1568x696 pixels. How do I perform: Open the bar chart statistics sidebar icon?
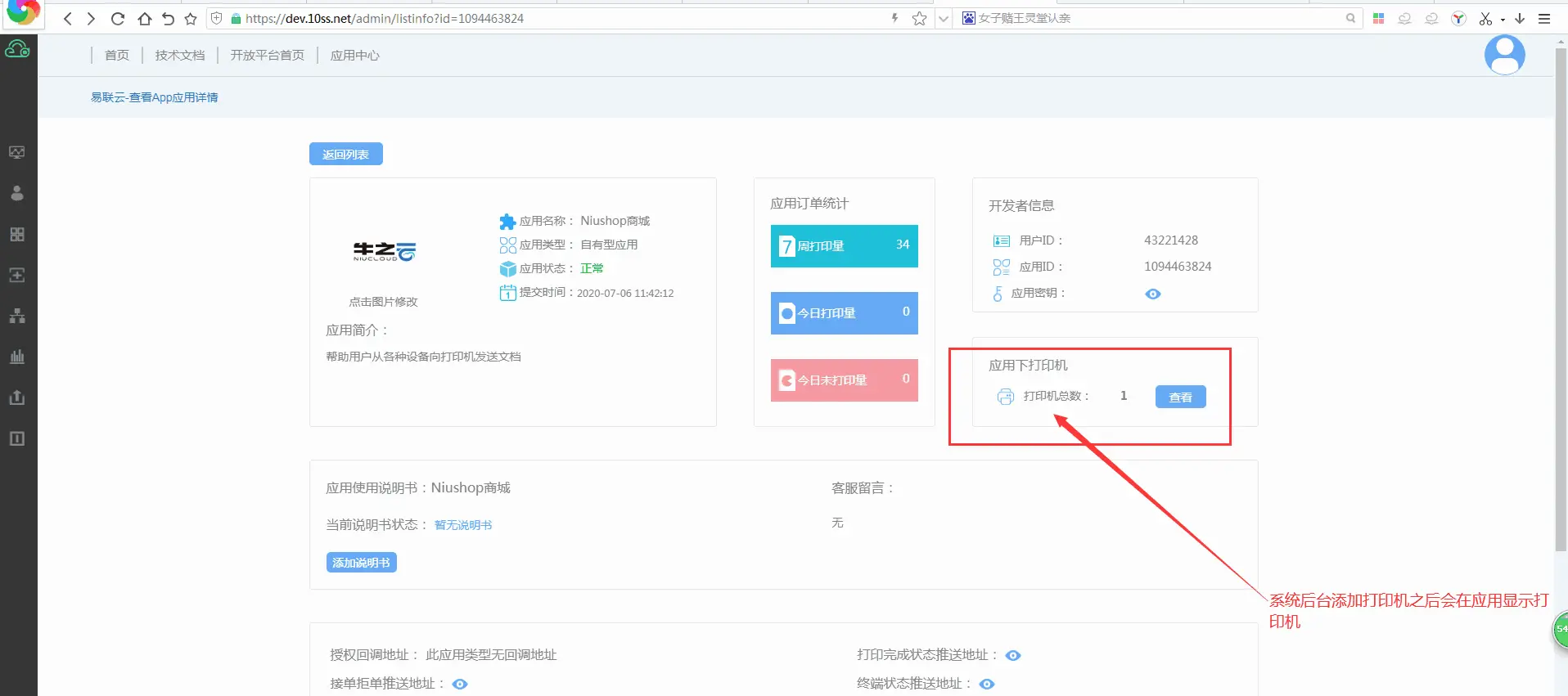tap(16, 357)
